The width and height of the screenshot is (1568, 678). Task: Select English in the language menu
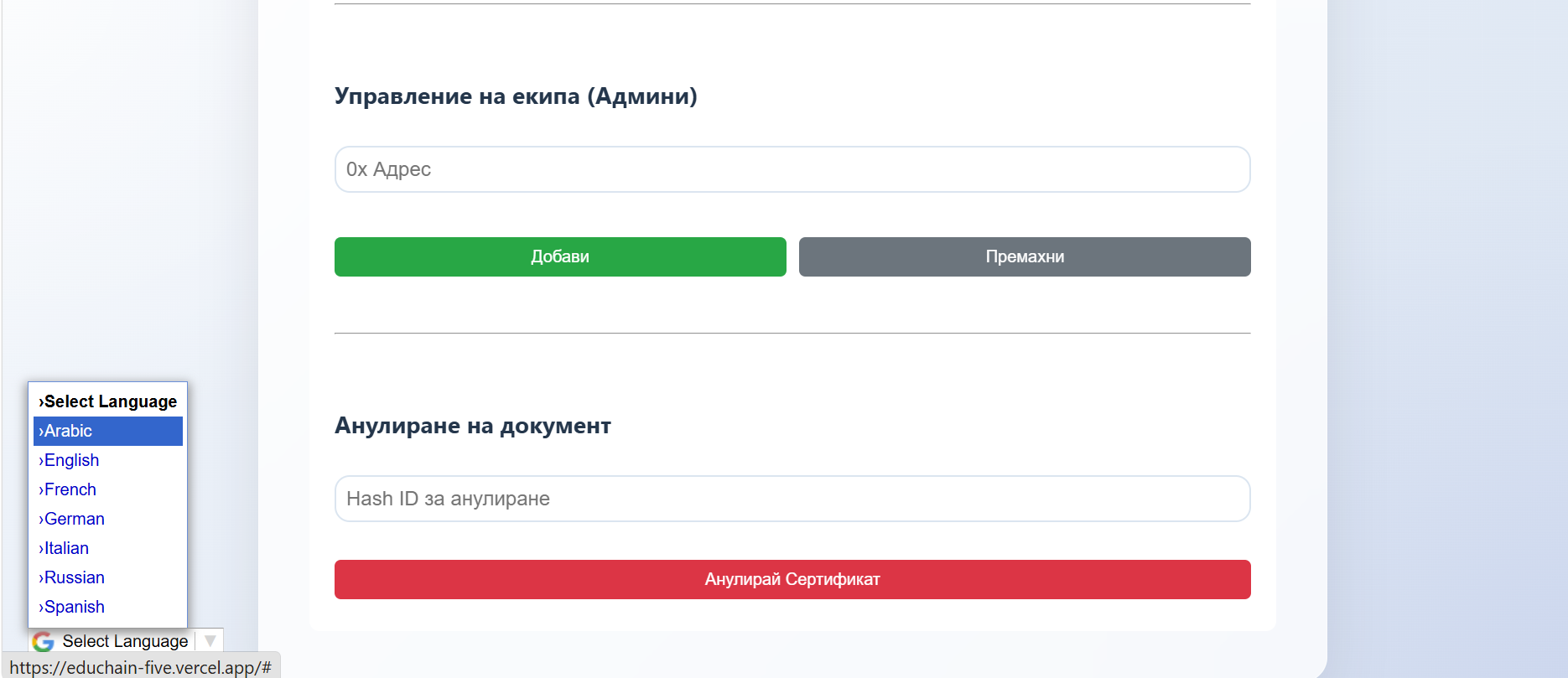72,460
